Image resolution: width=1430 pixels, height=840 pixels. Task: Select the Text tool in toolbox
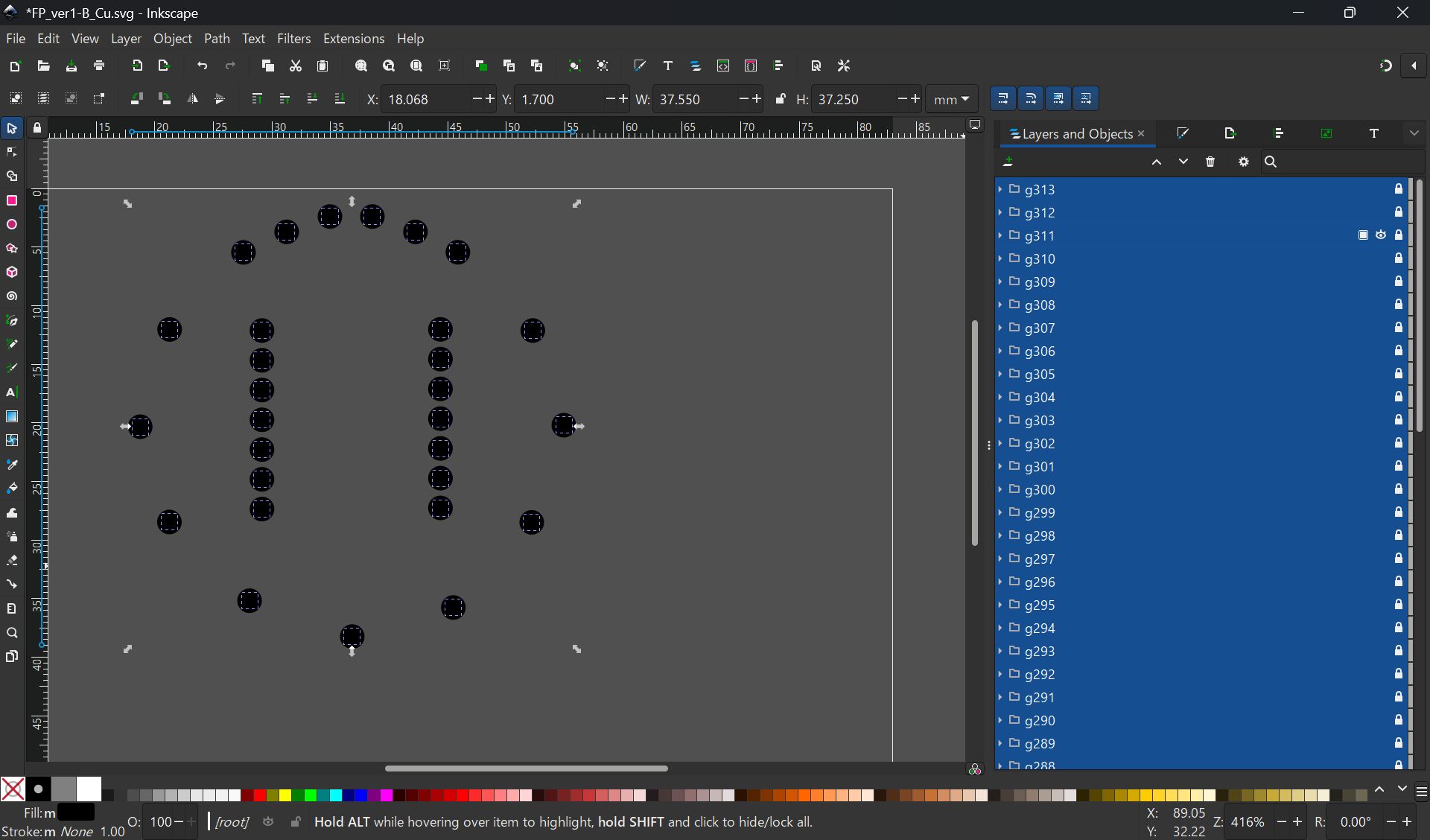(12, 392)
